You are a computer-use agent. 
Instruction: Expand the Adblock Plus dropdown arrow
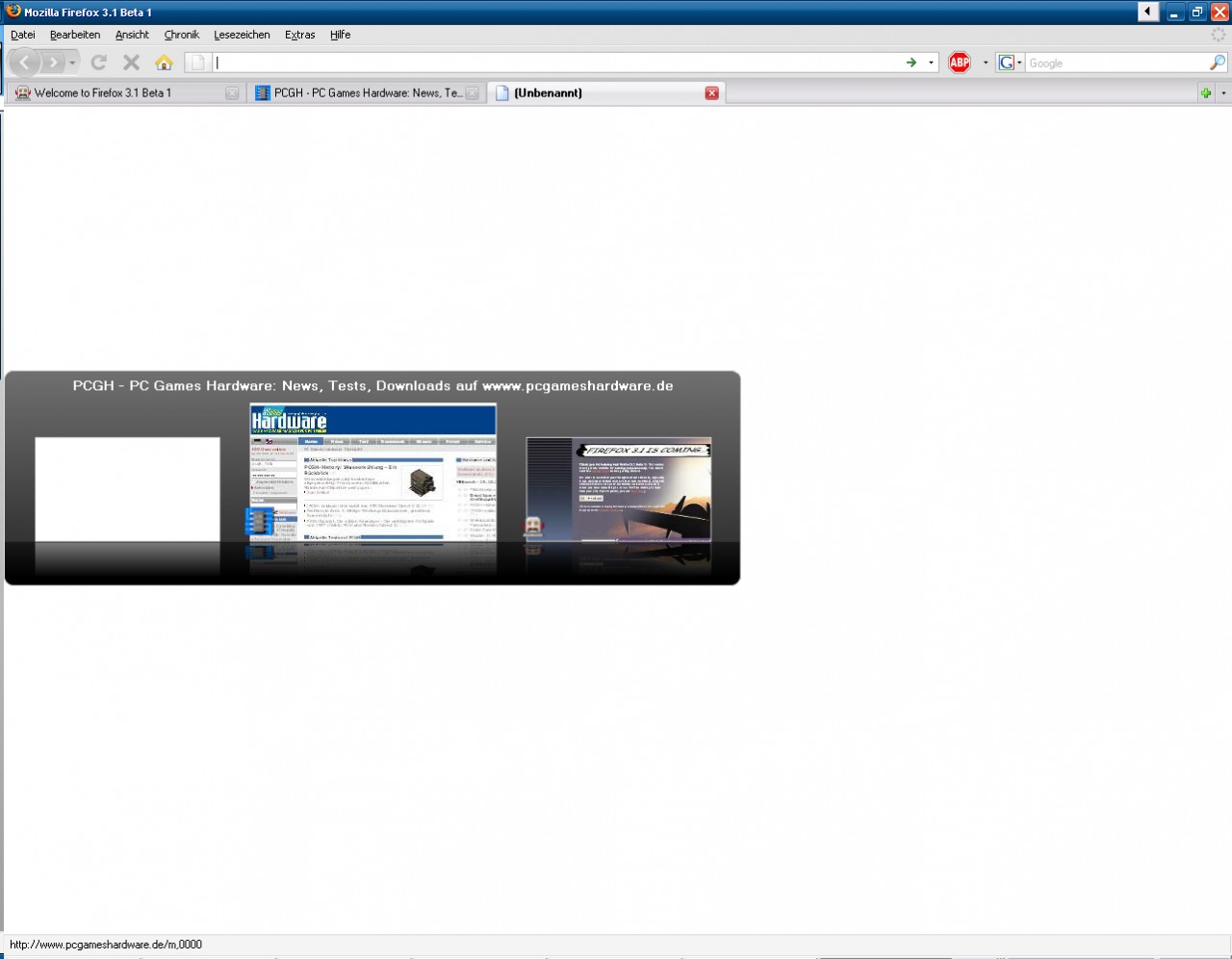click(986, 63)
